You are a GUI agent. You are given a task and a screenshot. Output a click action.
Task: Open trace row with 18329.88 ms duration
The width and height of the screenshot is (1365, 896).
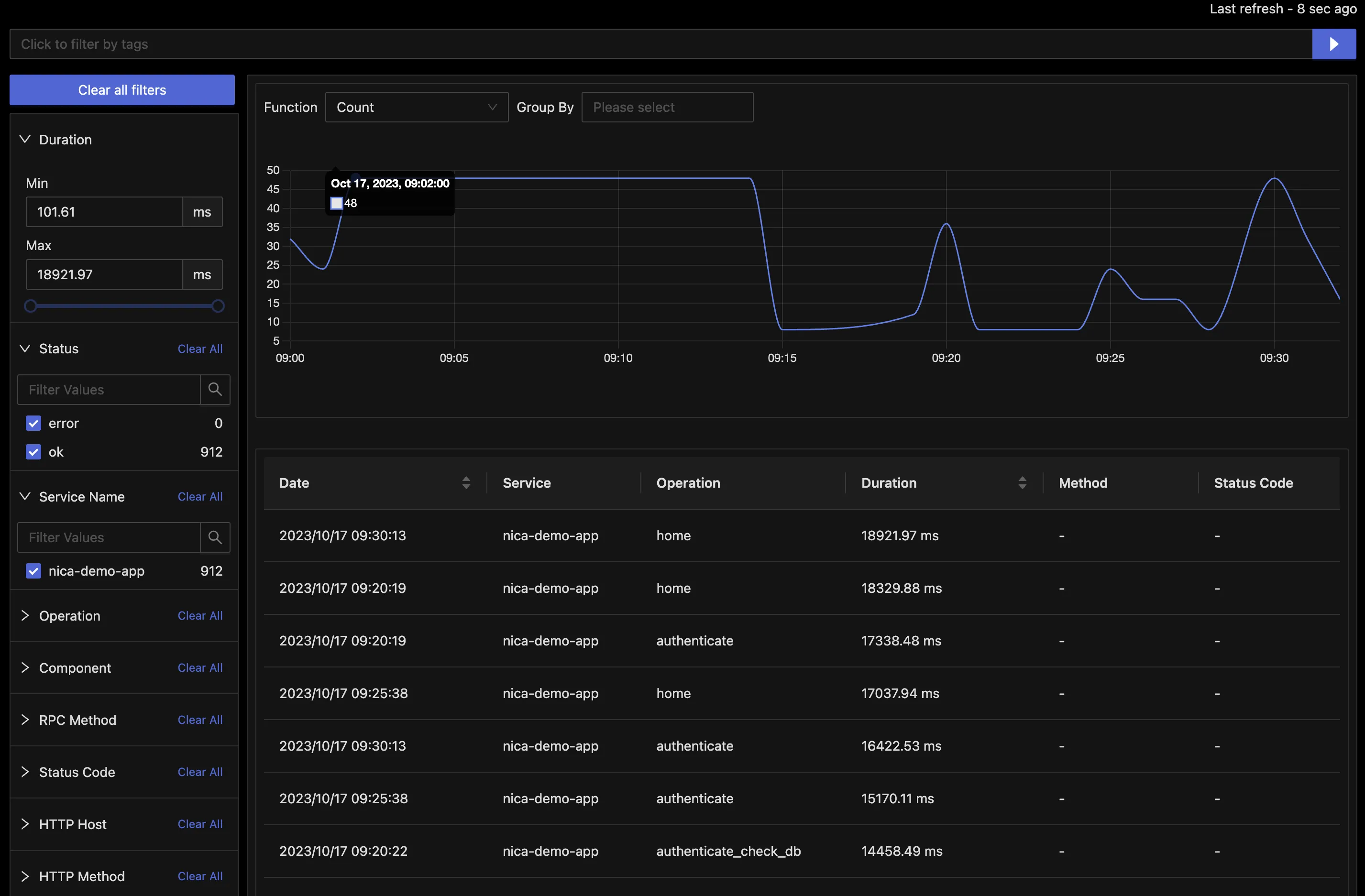[x=801, y=588]
